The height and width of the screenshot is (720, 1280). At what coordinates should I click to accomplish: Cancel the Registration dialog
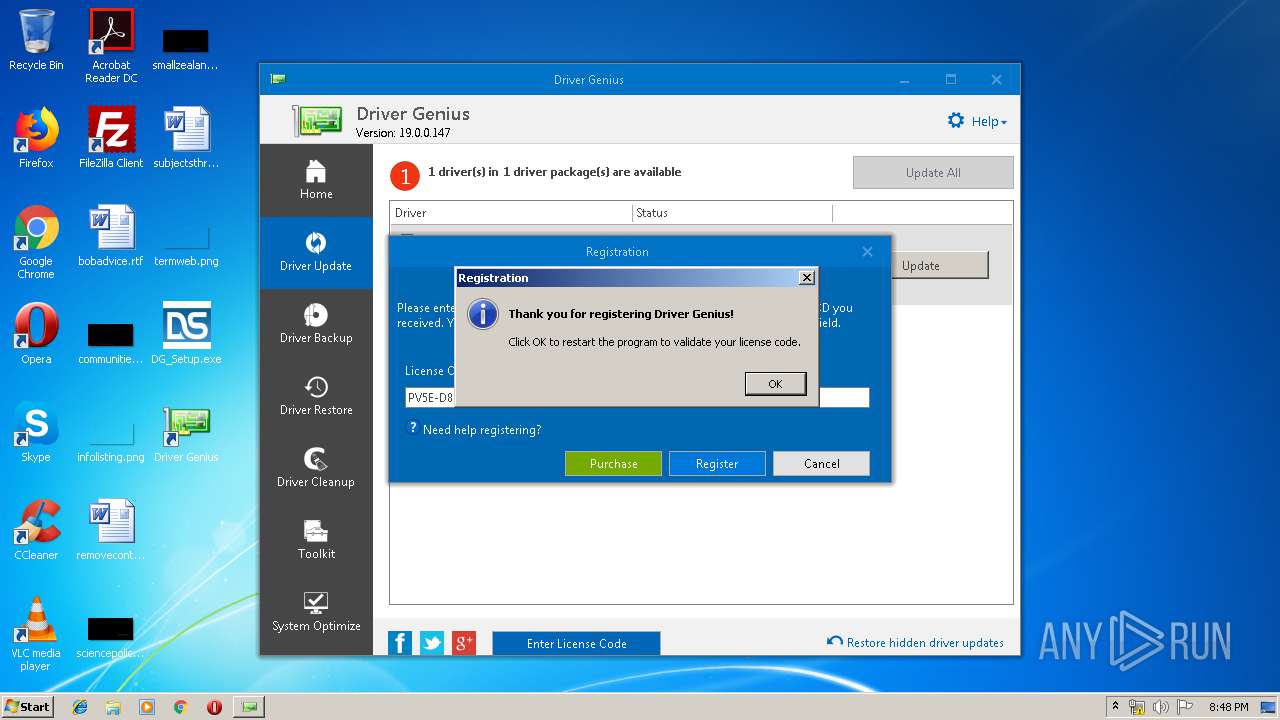[821, 464]
